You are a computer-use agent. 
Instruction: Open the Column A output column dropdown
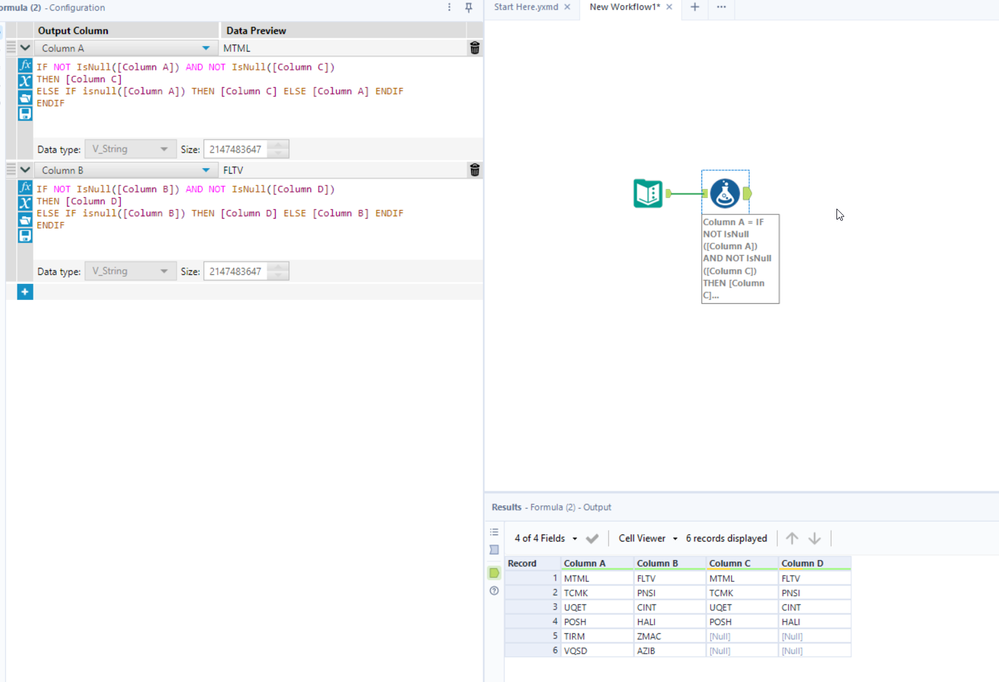(x=206, y=48)
